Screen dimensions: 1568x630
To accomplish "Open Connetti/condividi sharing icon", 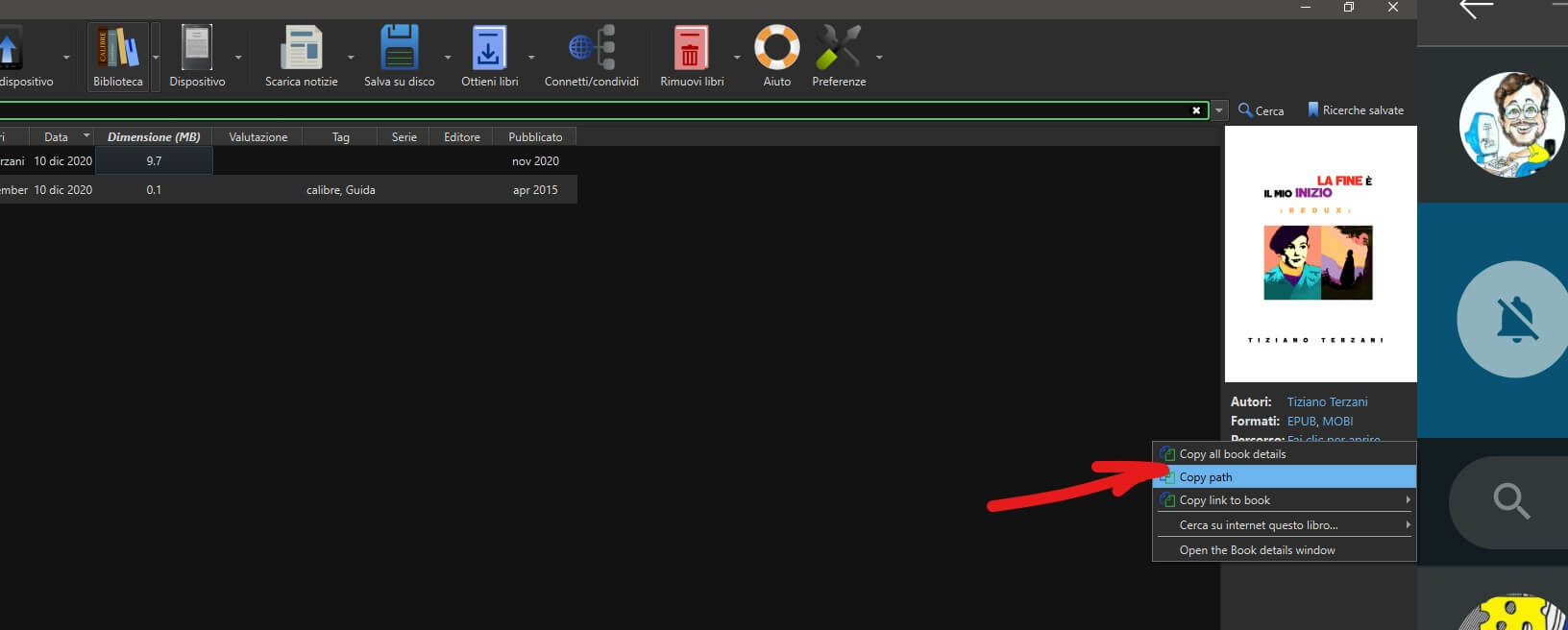I will (591, 48).
